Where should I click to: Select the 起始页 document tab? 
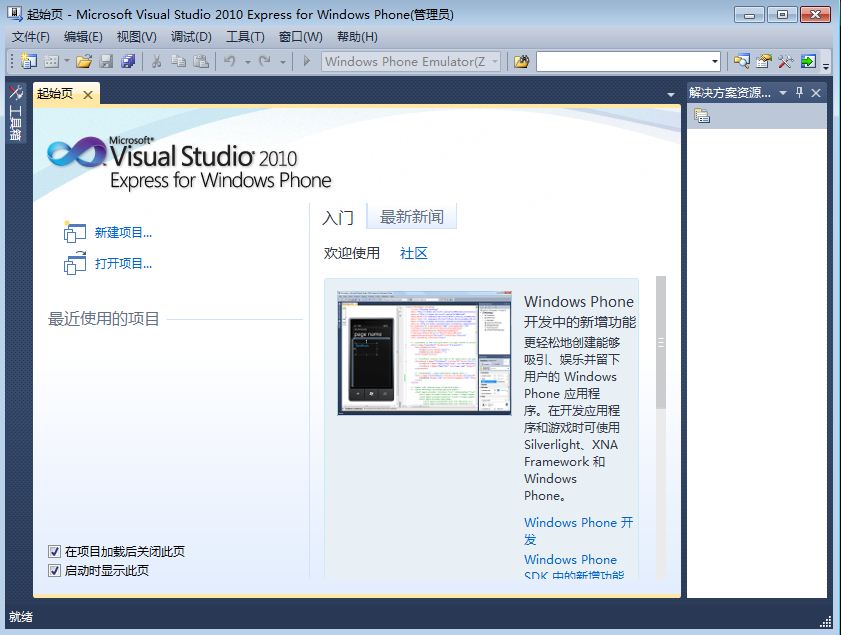[x=55, y=94]
